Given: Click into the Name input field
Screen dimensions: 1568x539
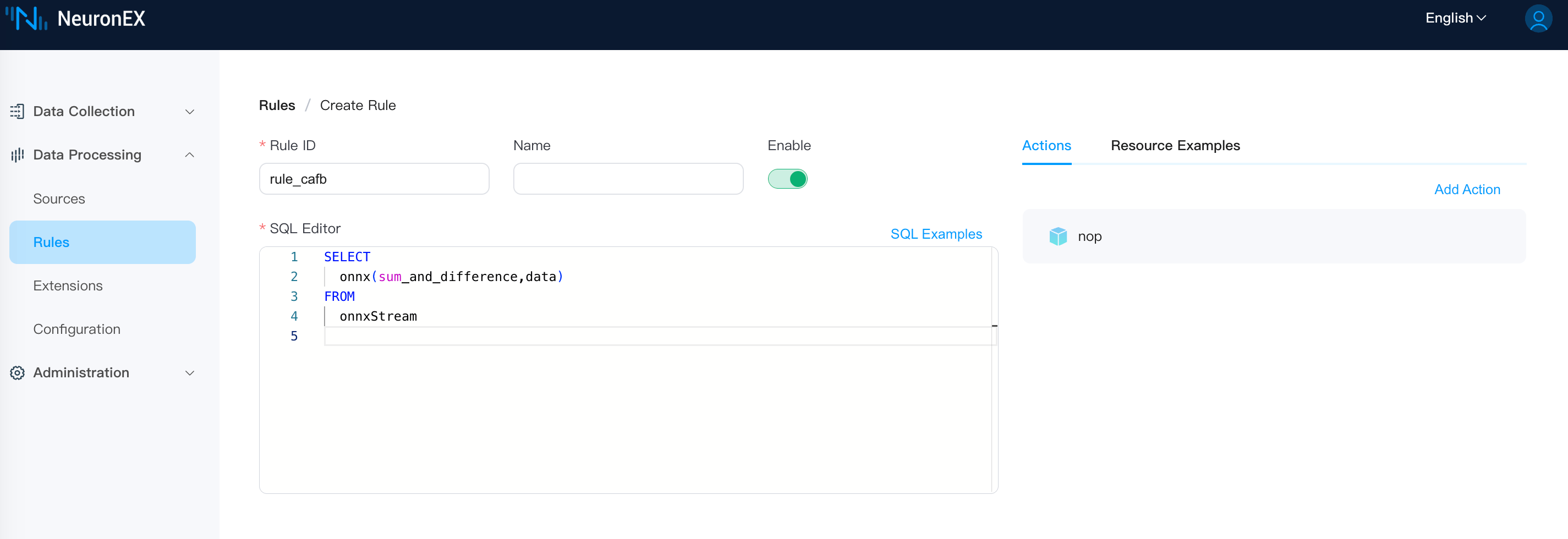Looking at the screenshot, I should 628,179.
